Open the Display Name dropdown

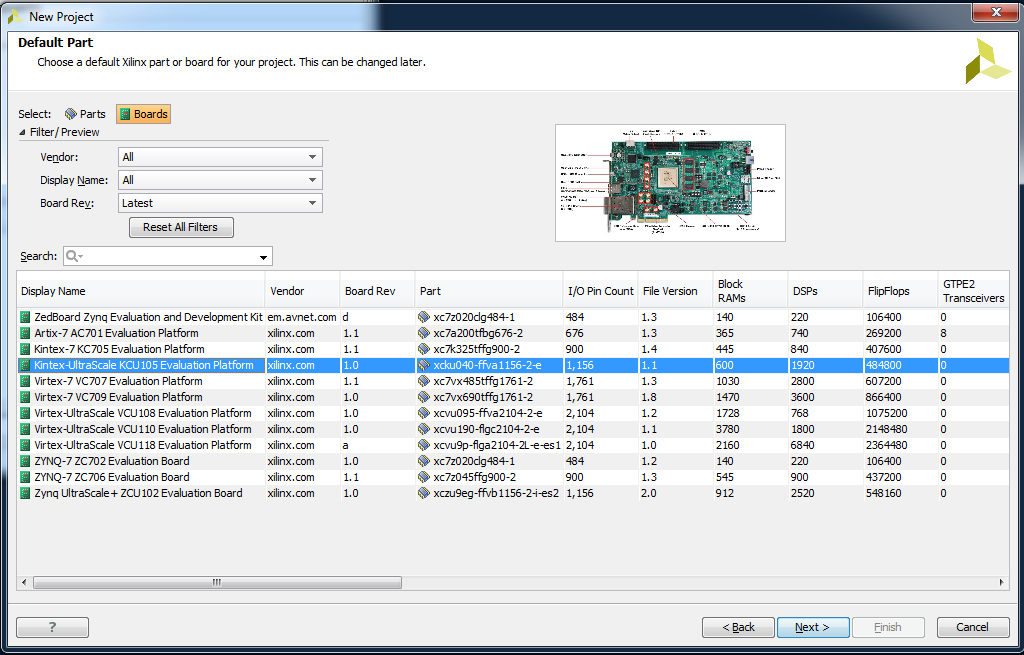(x=220, y=180)
